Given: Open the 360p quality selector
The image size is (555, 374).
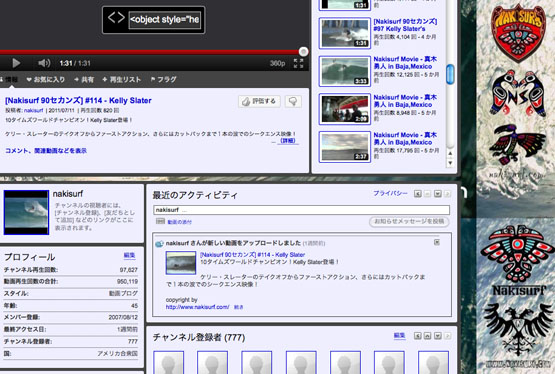Looking at the screenshot, I should pyautogui.click(x=278, y=63).
